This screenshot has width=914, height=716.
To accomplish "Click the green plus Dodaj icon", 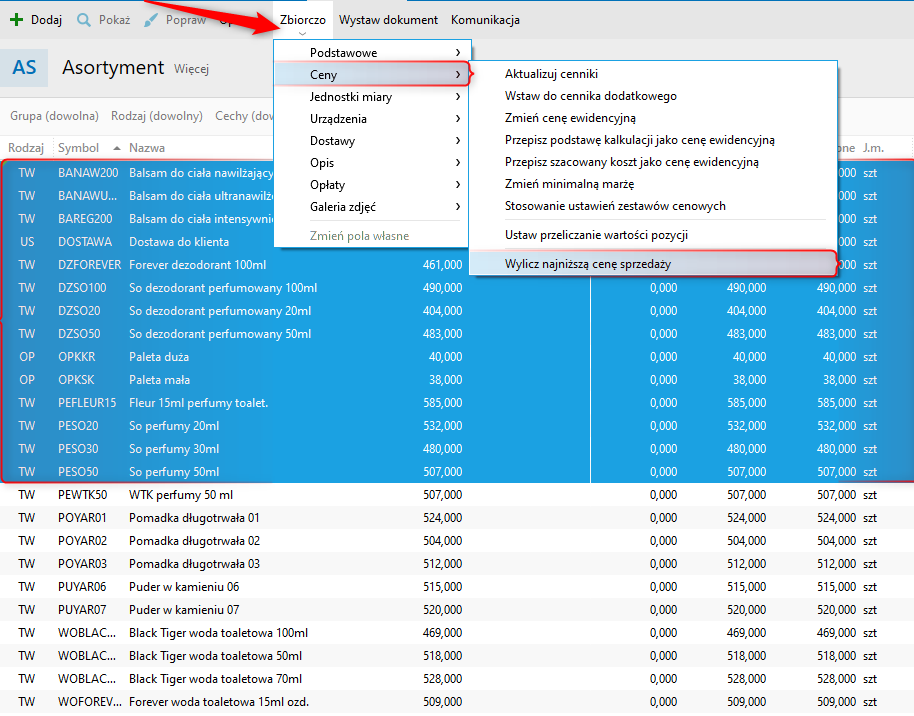I will tap(16, 20).
